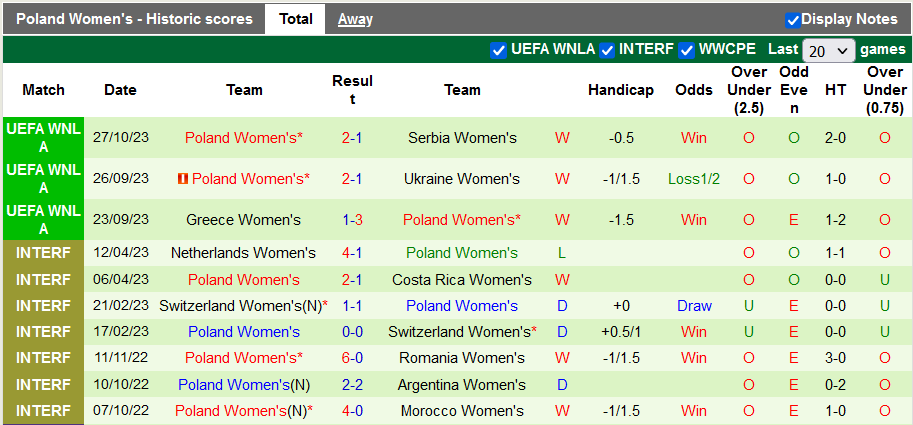Screen dimensions: 913x425
Task: Click the UEFA WNL A label for 27/10/23
Action: (43, 138)
